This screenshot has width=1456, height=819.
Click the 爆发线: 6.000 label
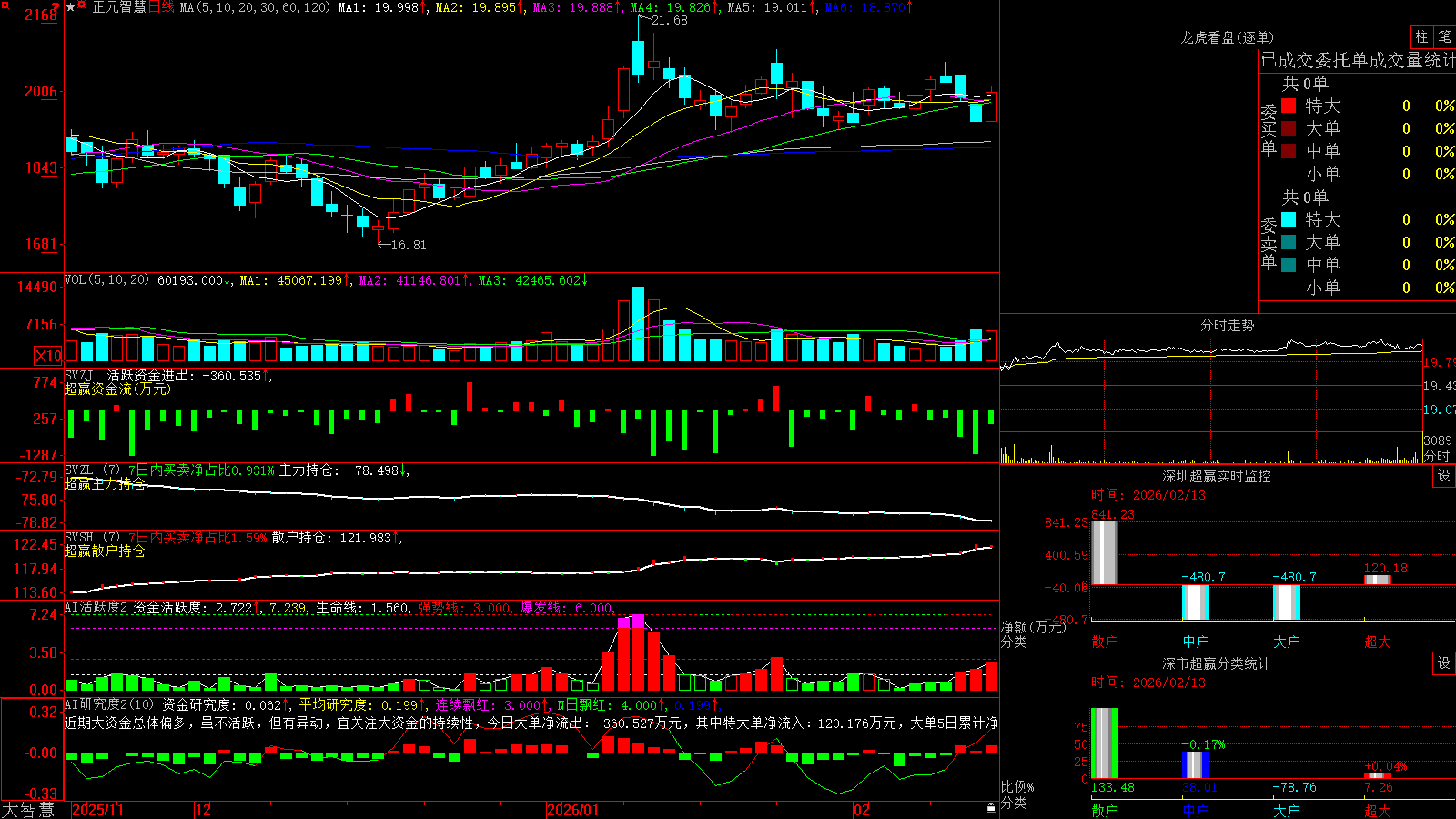point(567,608)
